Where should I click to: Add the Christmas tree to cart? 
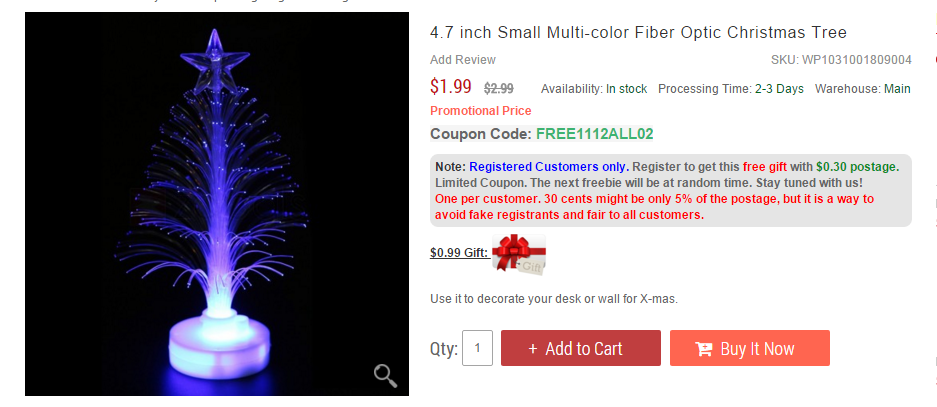581,348
